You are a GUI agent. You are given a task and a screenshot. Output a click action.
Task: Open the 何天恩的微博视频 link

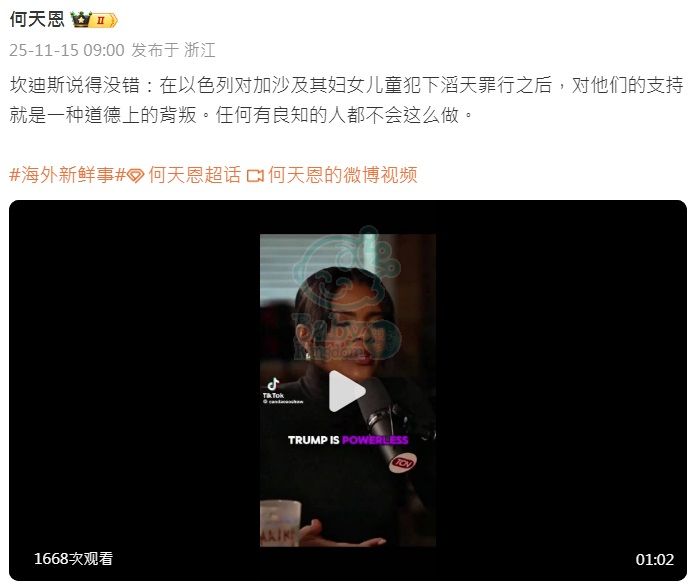343,176
